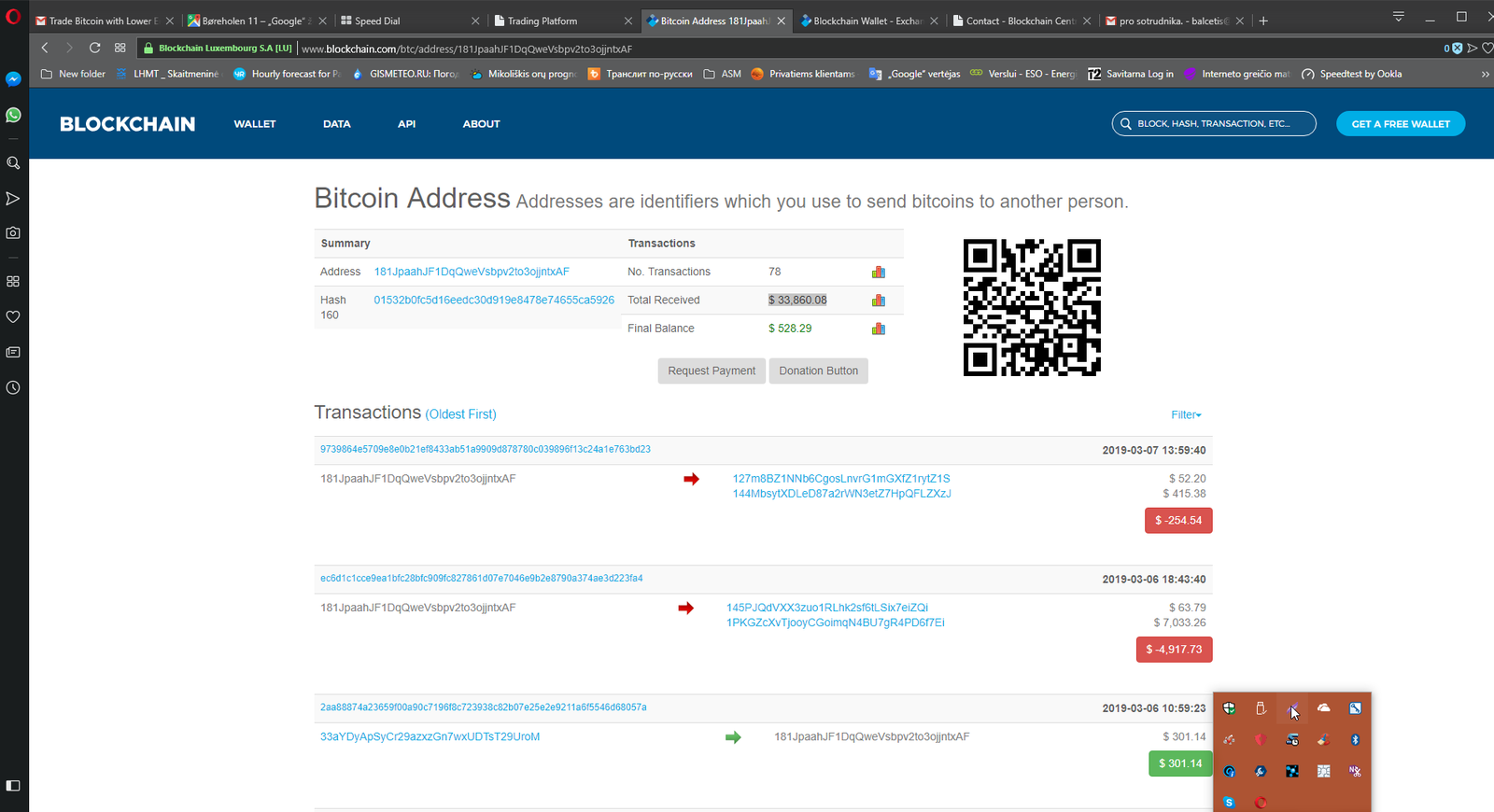Toggle the ad blocker shield in address bar
Screen dimensions: 1494x812
click(1455, 48)
